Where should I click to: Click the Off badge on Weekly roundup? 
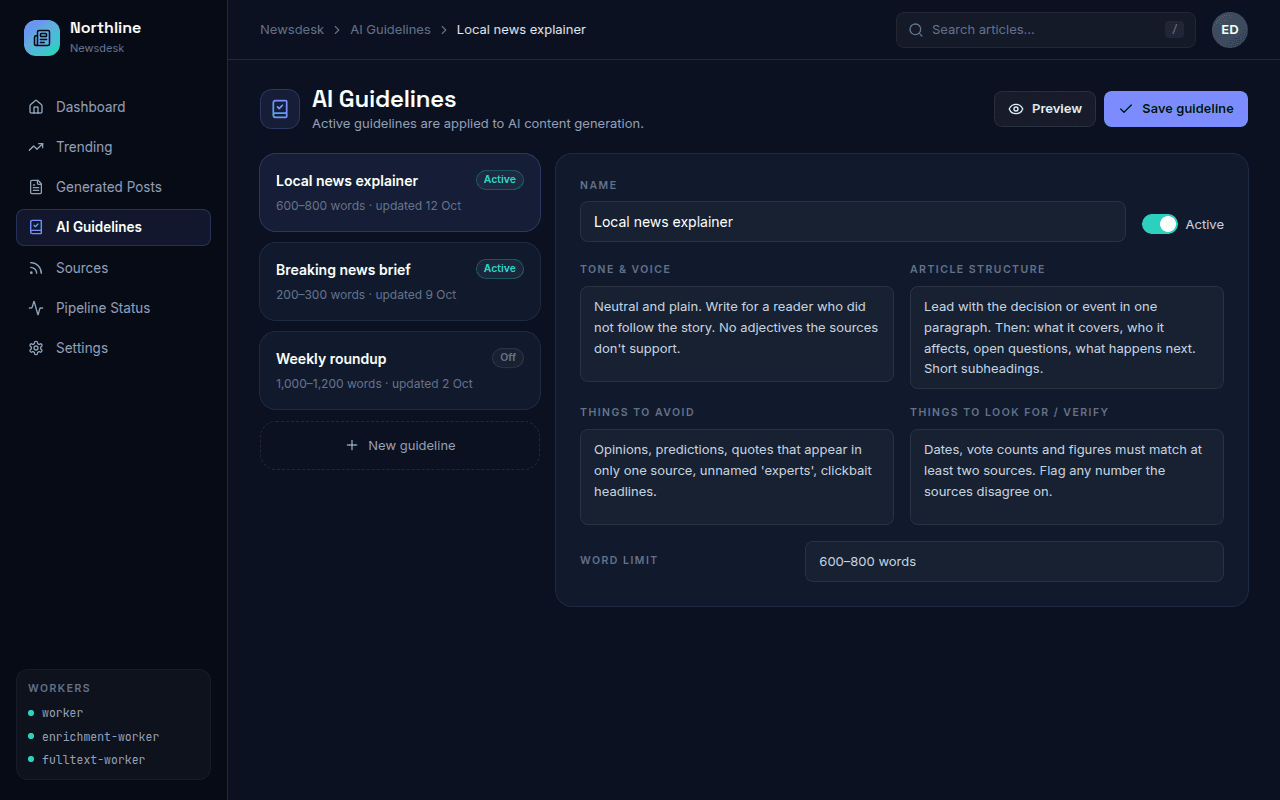[x=508, y=358]
